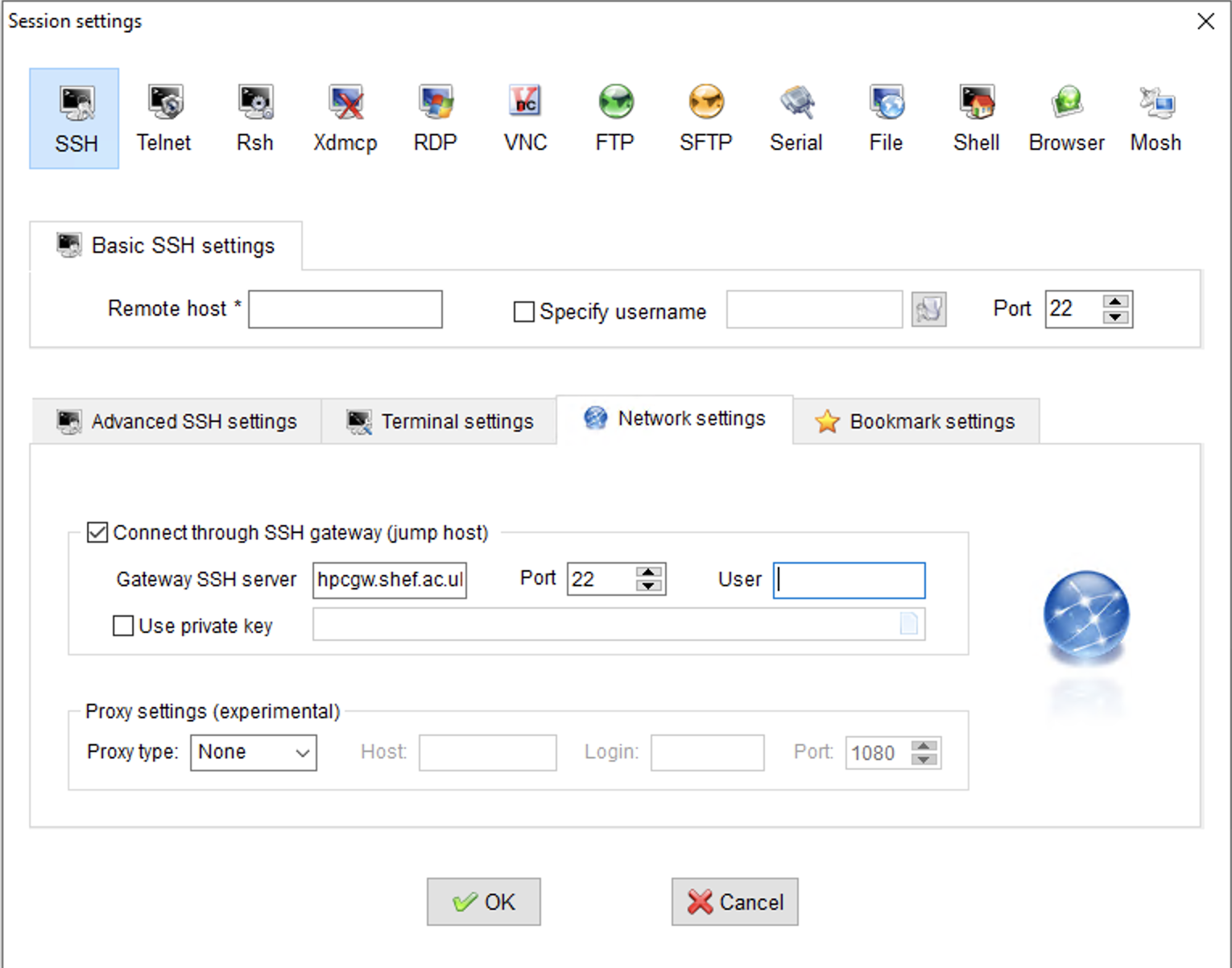Pick the Rsh session icon
The image size is (1232, 968).
click(x=255, y=118)
